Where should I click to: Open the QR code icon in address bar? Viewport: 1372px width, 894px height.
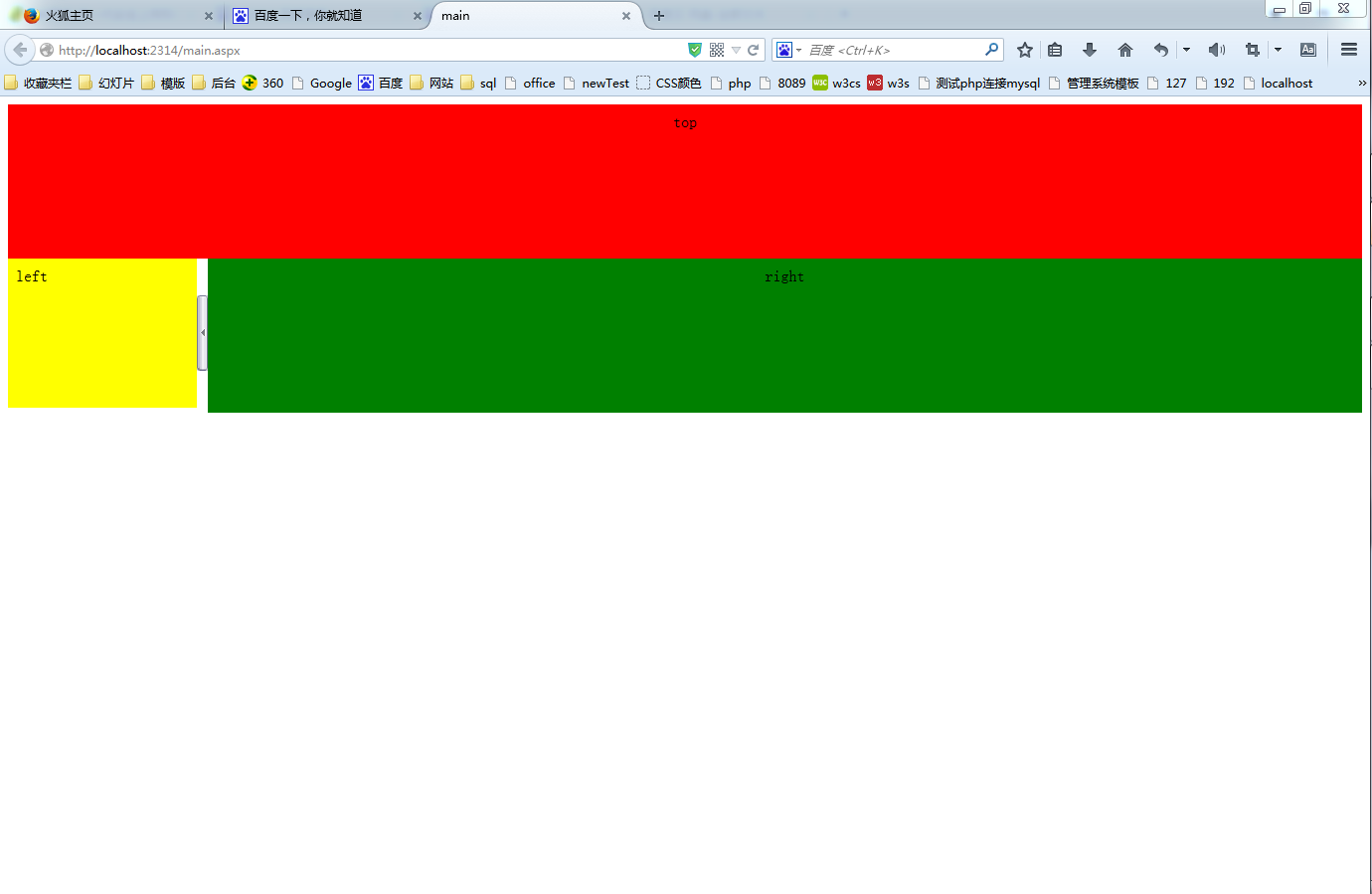click(717, 50)
